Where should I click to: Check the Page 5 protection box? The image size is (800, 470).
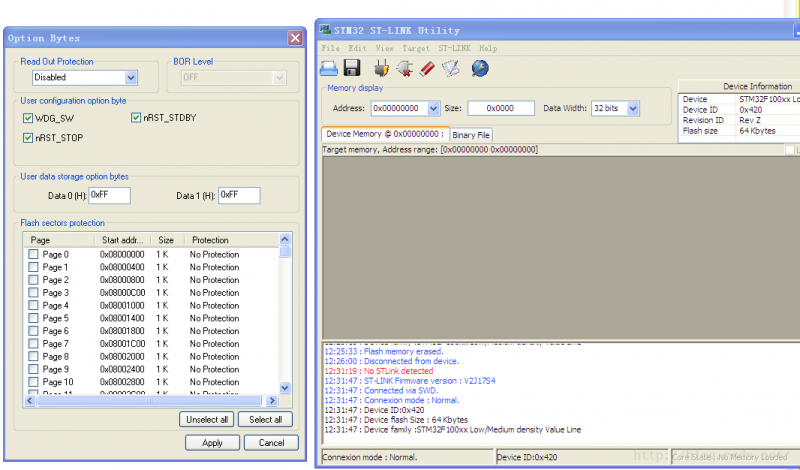[x=33, y=317]
